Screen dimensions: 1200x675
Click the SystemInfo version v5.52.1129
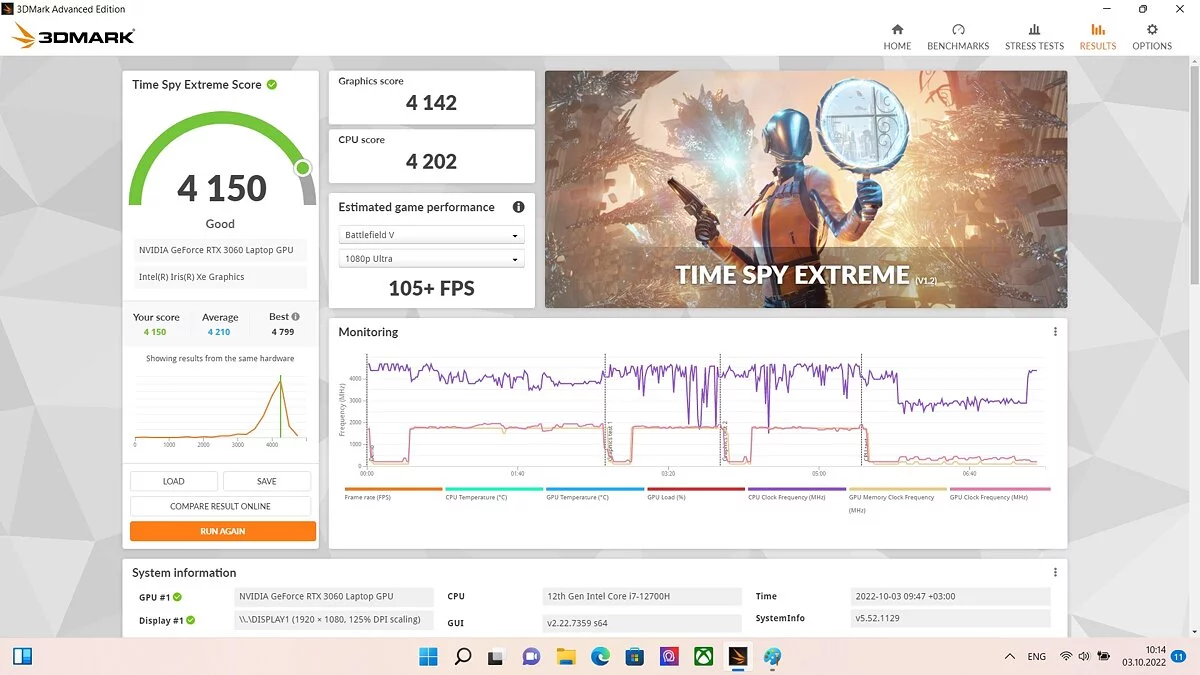[x=950, y=619]
